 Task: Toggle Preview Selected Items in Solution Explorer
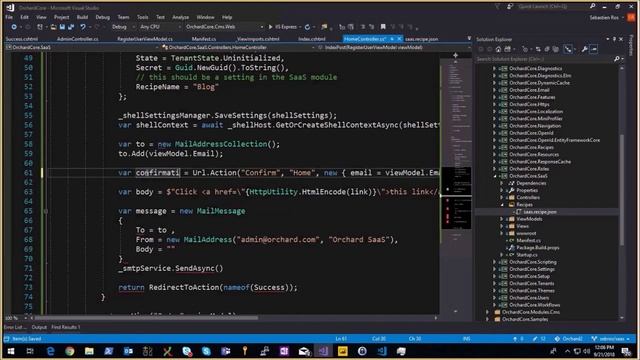point(593,49)
